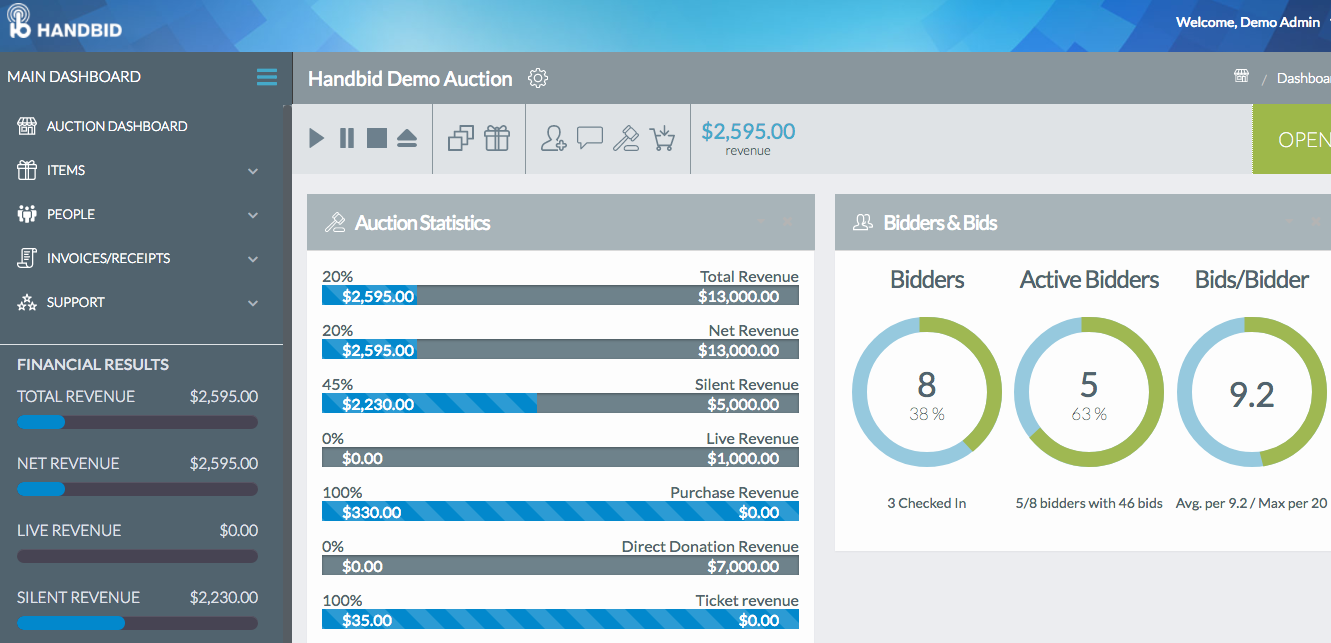
Task: Click the $2,595.00 revenue figure in toolbar
Action: [x=748, y=131]
